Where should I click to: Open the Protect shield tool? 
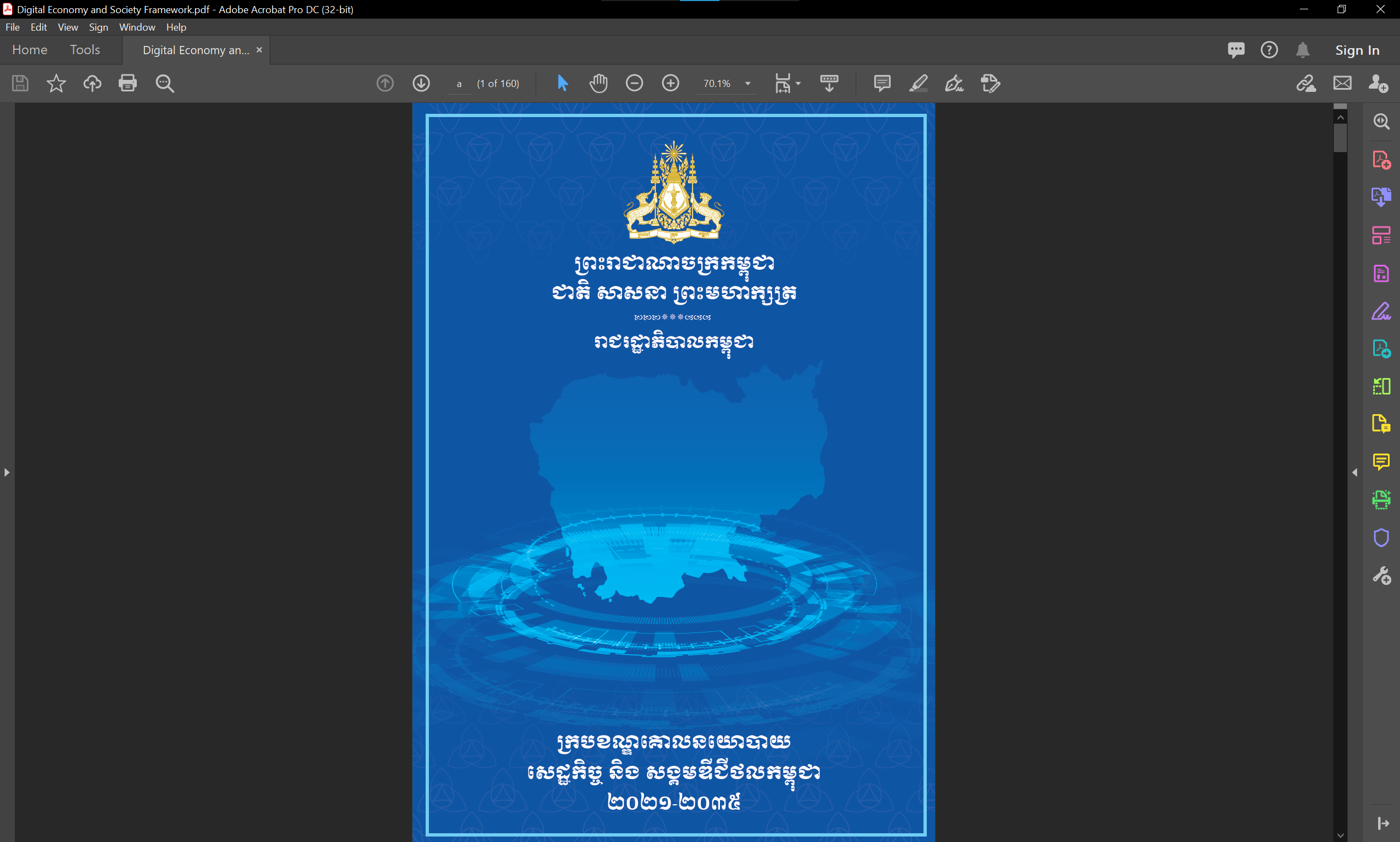1381,537
